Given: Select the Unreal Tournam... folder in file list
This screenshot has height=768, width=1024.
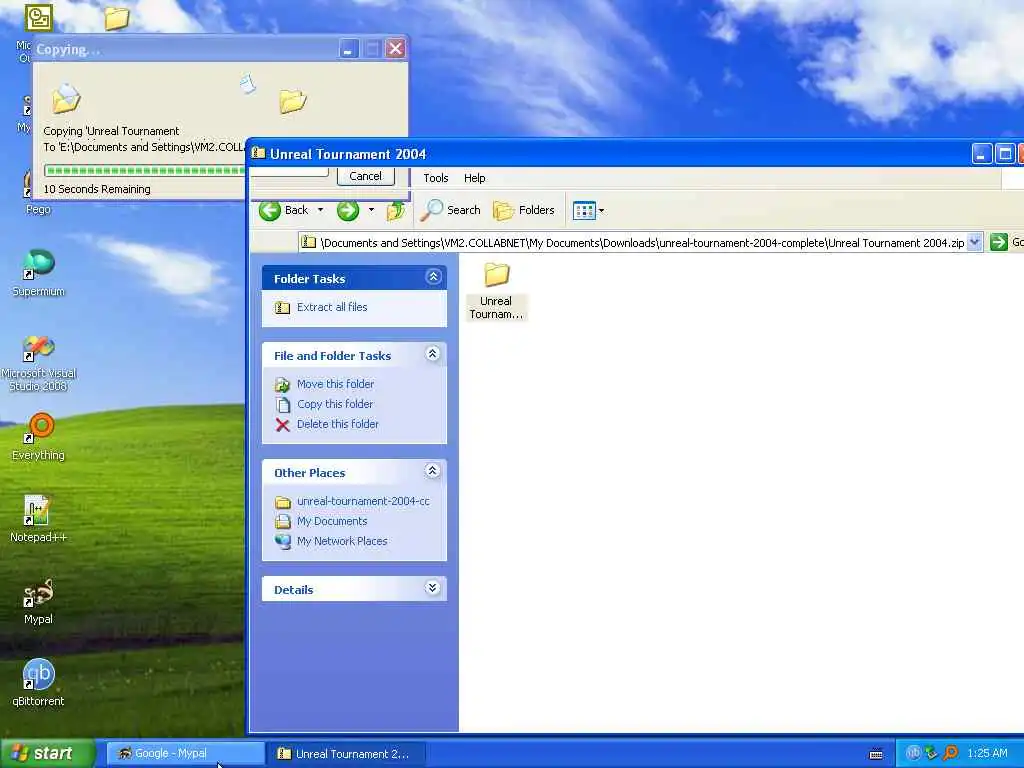Looking at the screenshot, I should (496, 291).
